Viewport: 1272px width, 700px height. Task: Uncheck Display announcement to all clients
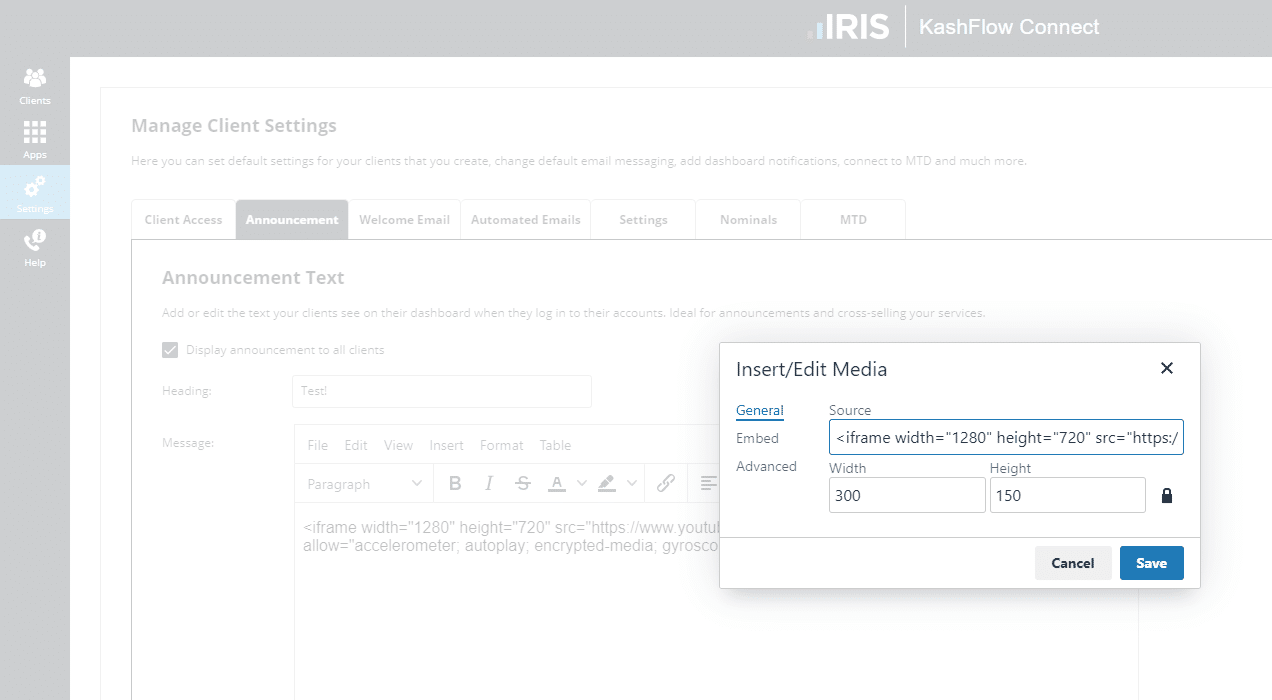tap(170, 350)
